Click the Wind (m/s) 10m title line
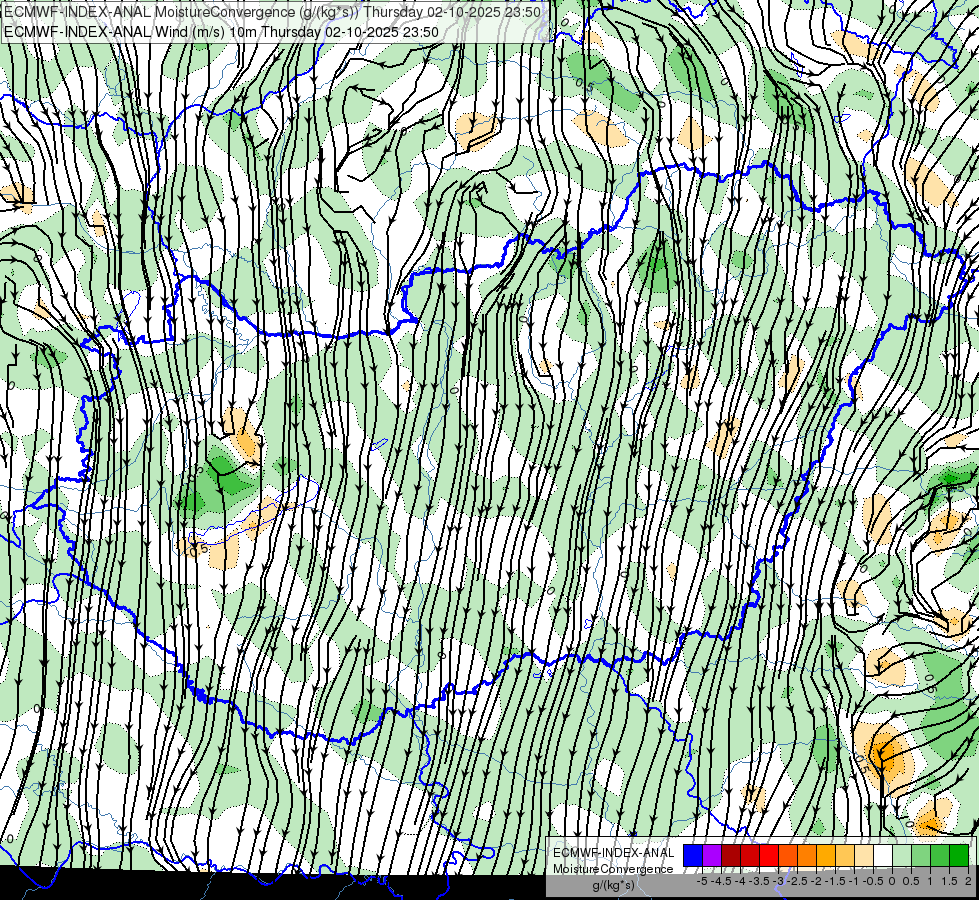Image resolution: width=979 pixels, height=900 pixels. click(222, 32)
